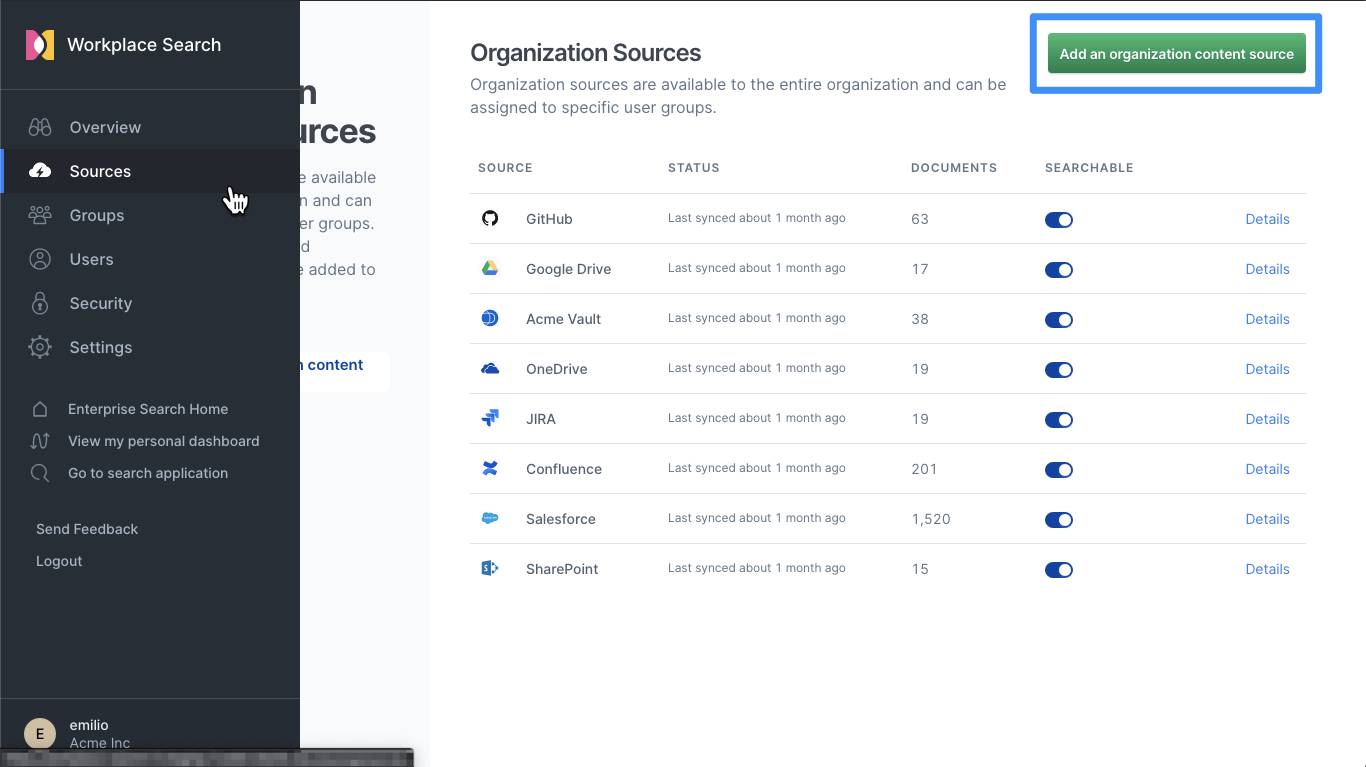Image resolution: width=1366 pixels, height=767 pixels.
Task: Click the Security lock icon
Action: pos(40,303)
